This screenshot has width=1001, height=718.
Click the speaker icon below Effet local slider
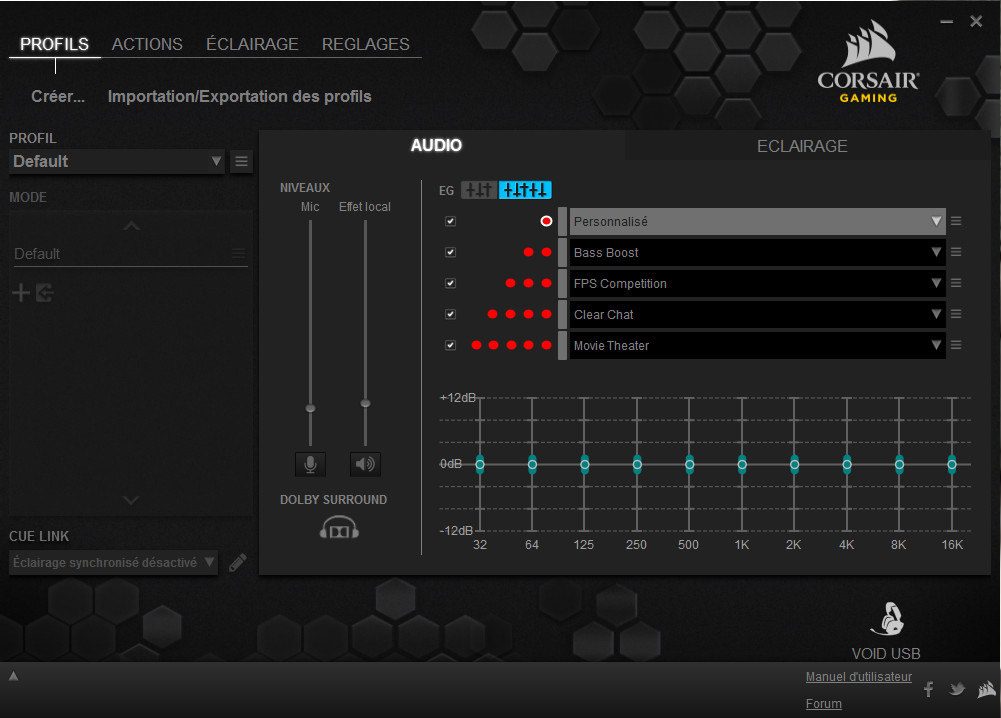click(x=364, y=463)
